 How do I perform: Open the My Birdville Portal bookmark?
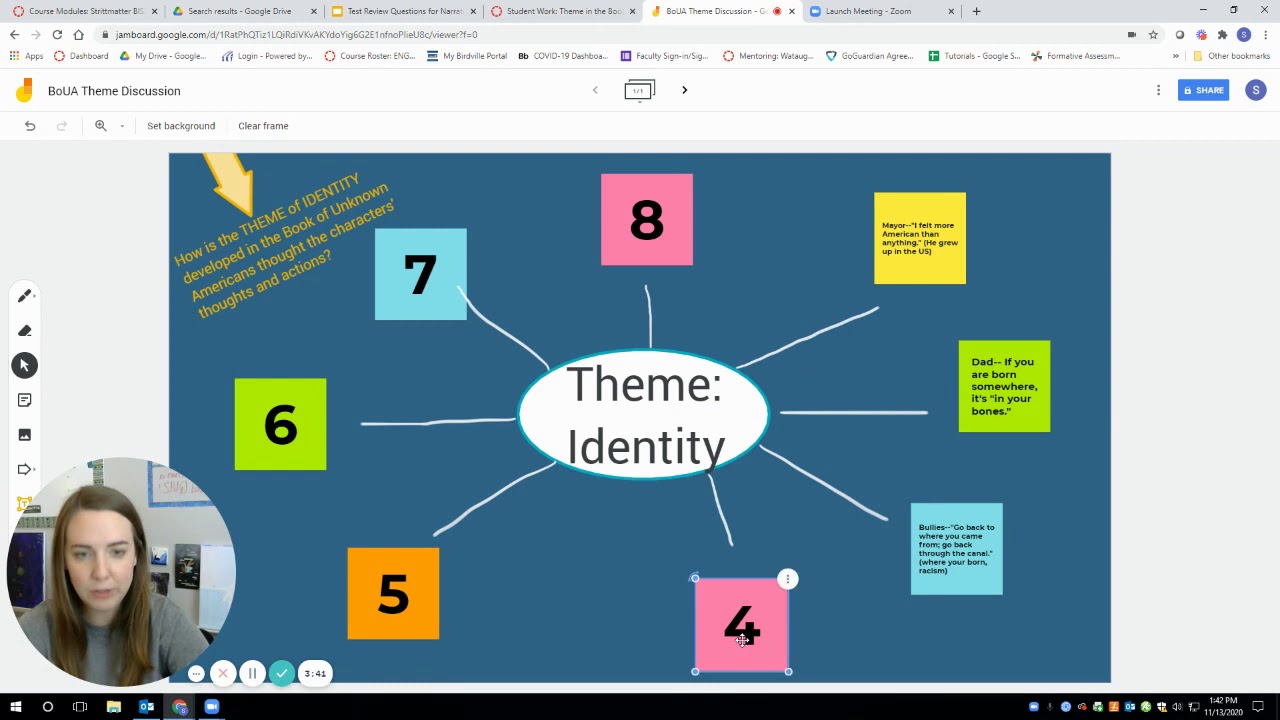click(467, 56)
